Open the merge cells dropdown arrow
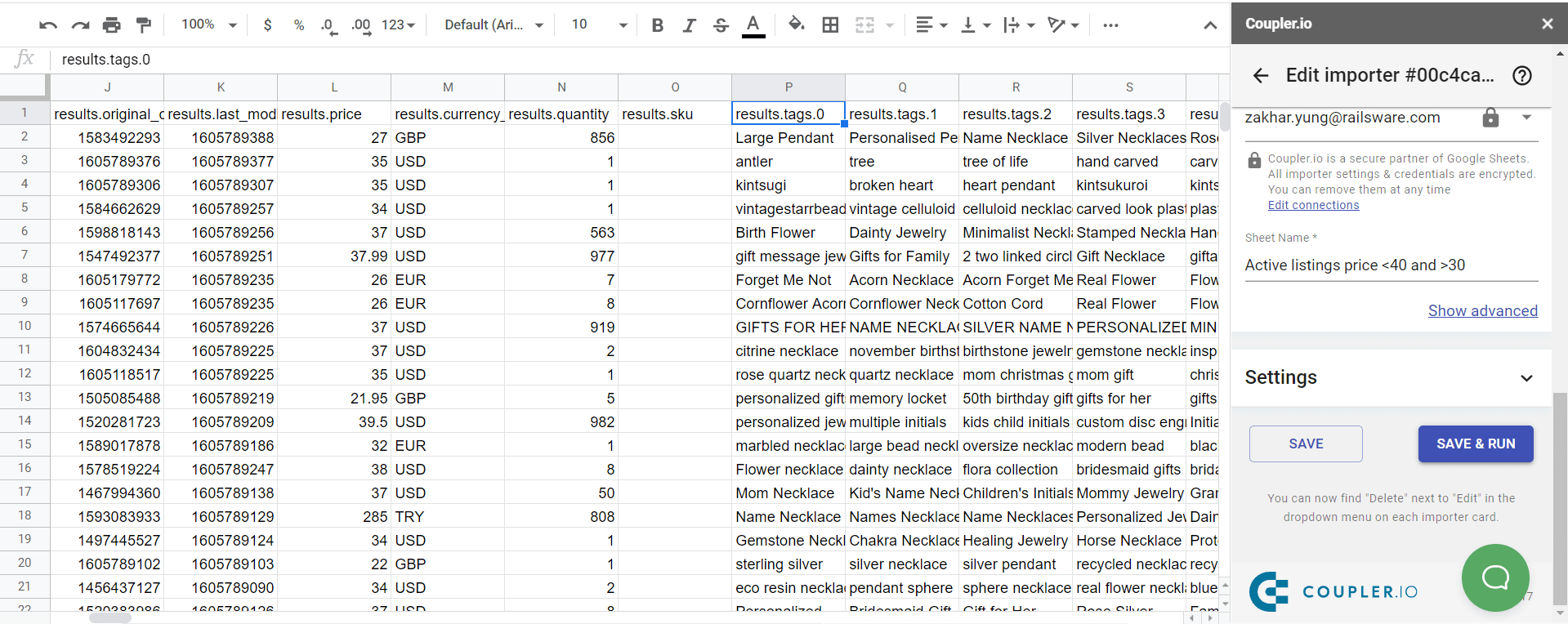 [x=890, y=25]
